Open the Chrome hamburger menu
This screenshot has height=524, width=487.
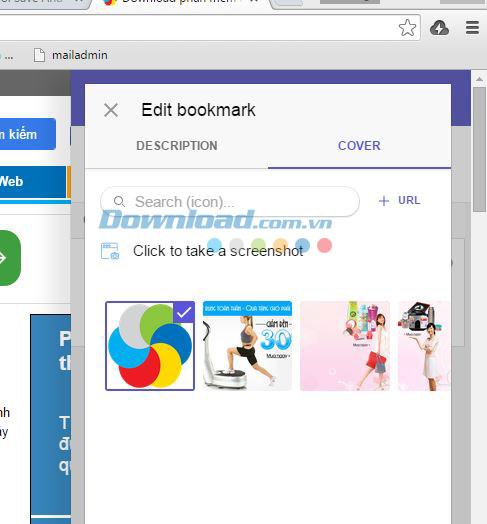(x=472, y=28)
